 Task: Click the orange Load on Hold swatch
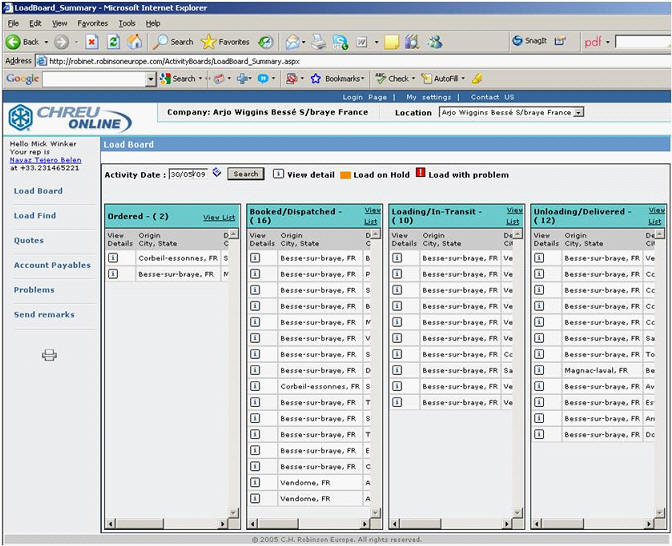(345, 174)
